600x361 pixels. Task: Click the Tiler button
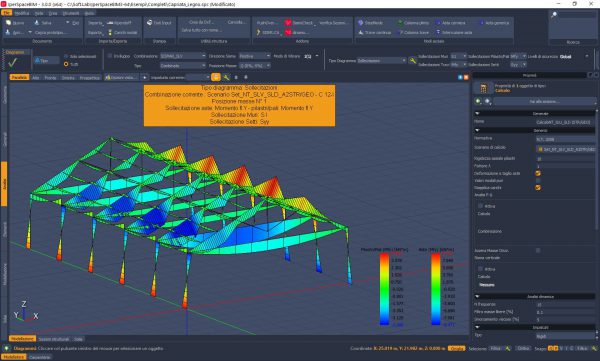coord(46,60)
